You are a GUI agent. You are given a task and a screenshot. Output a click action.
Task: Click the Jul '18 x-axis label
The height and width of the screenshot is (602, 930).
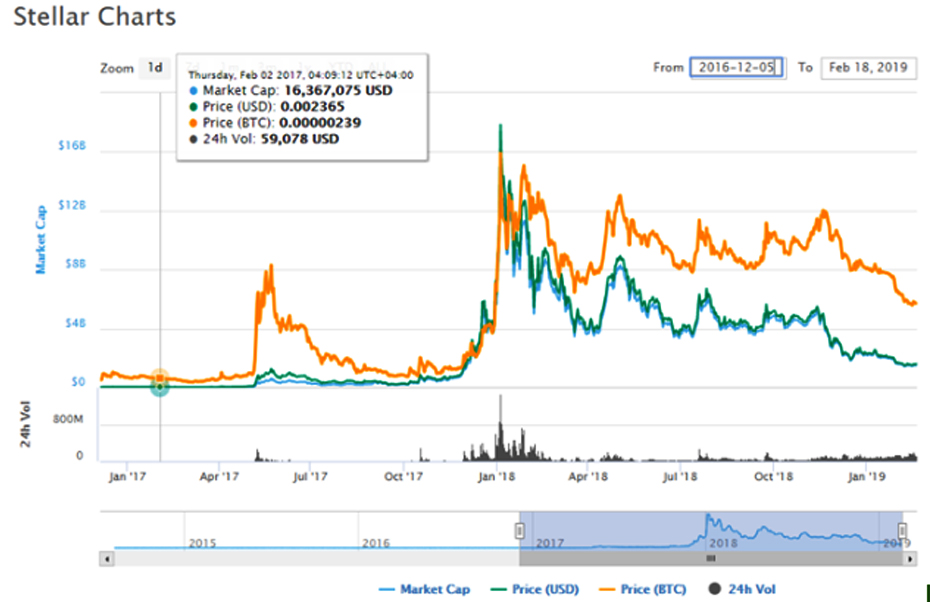680,476
